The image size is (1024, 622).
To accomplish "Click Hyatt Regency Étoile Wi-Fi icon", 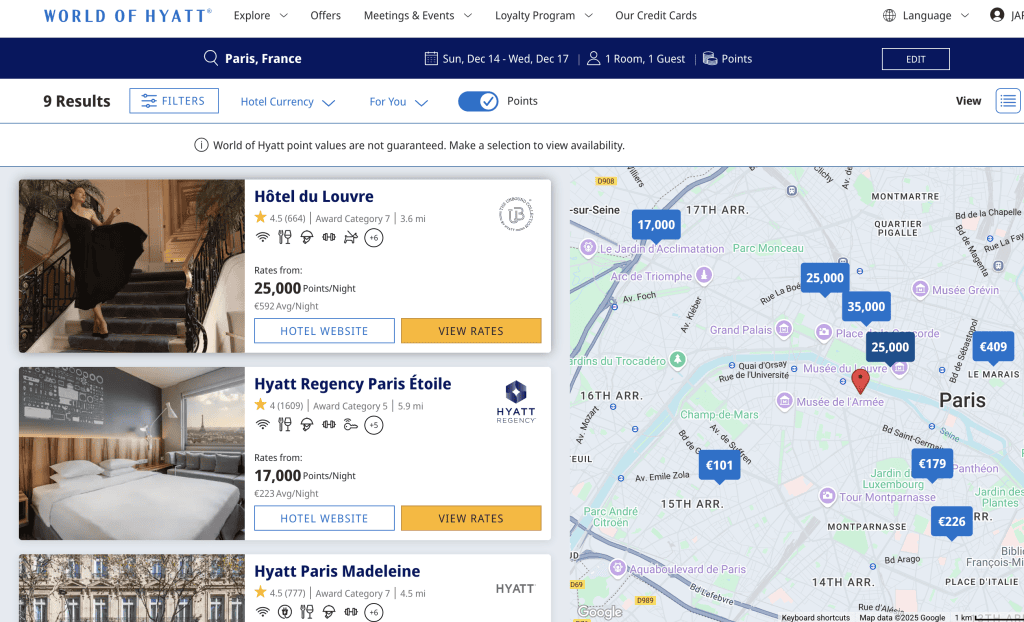I will pos(263,425).
